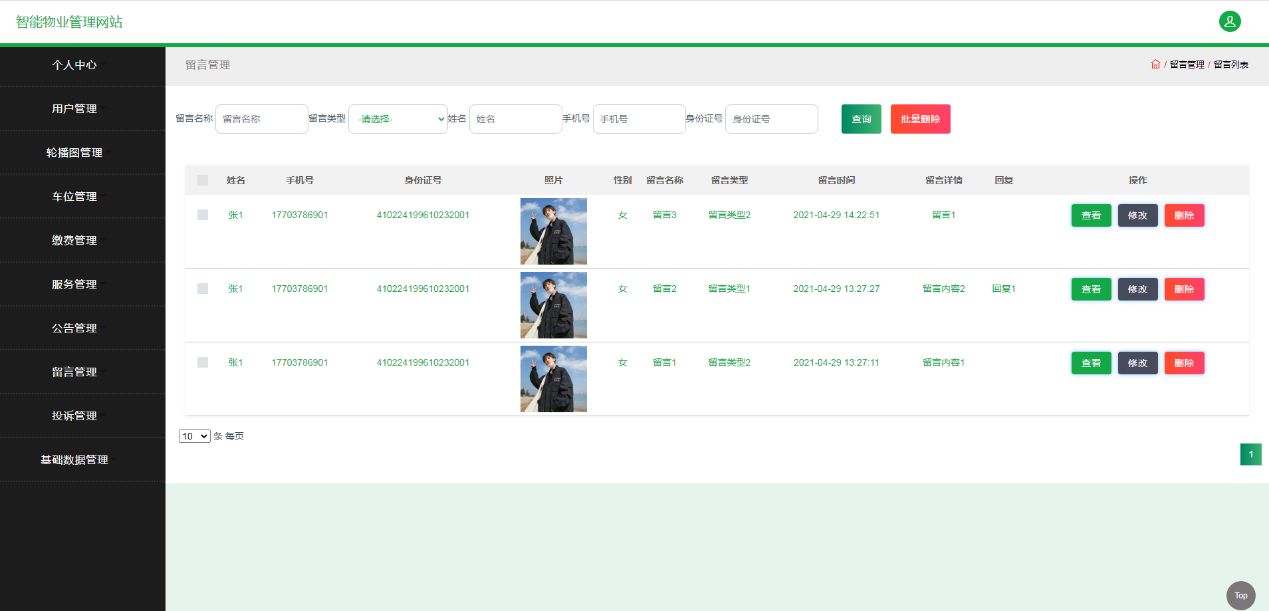Tick the select-all checkbox in table header
1269x611 pixels.
point(203,180)
